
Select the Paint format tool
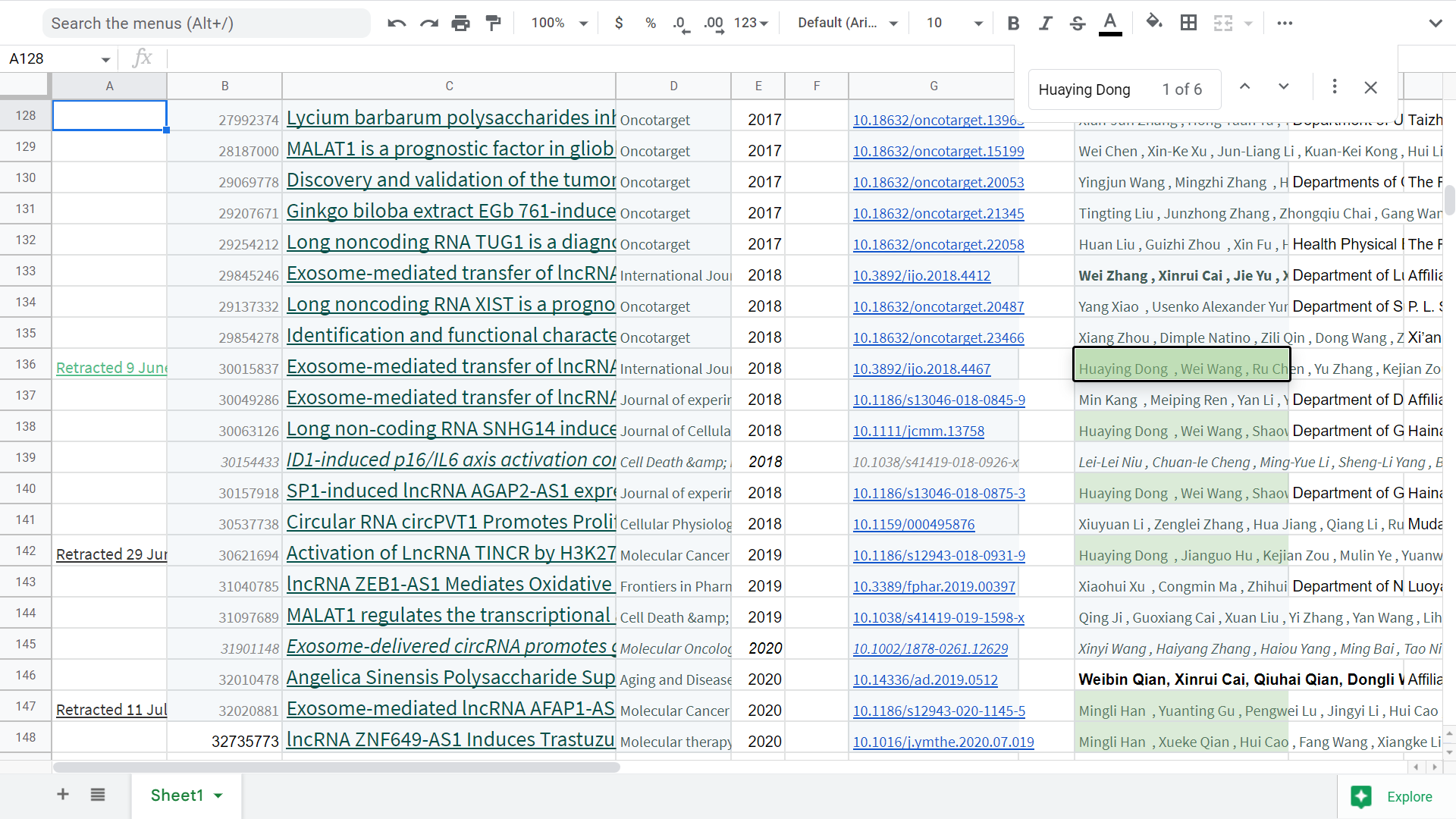point(493,24)
